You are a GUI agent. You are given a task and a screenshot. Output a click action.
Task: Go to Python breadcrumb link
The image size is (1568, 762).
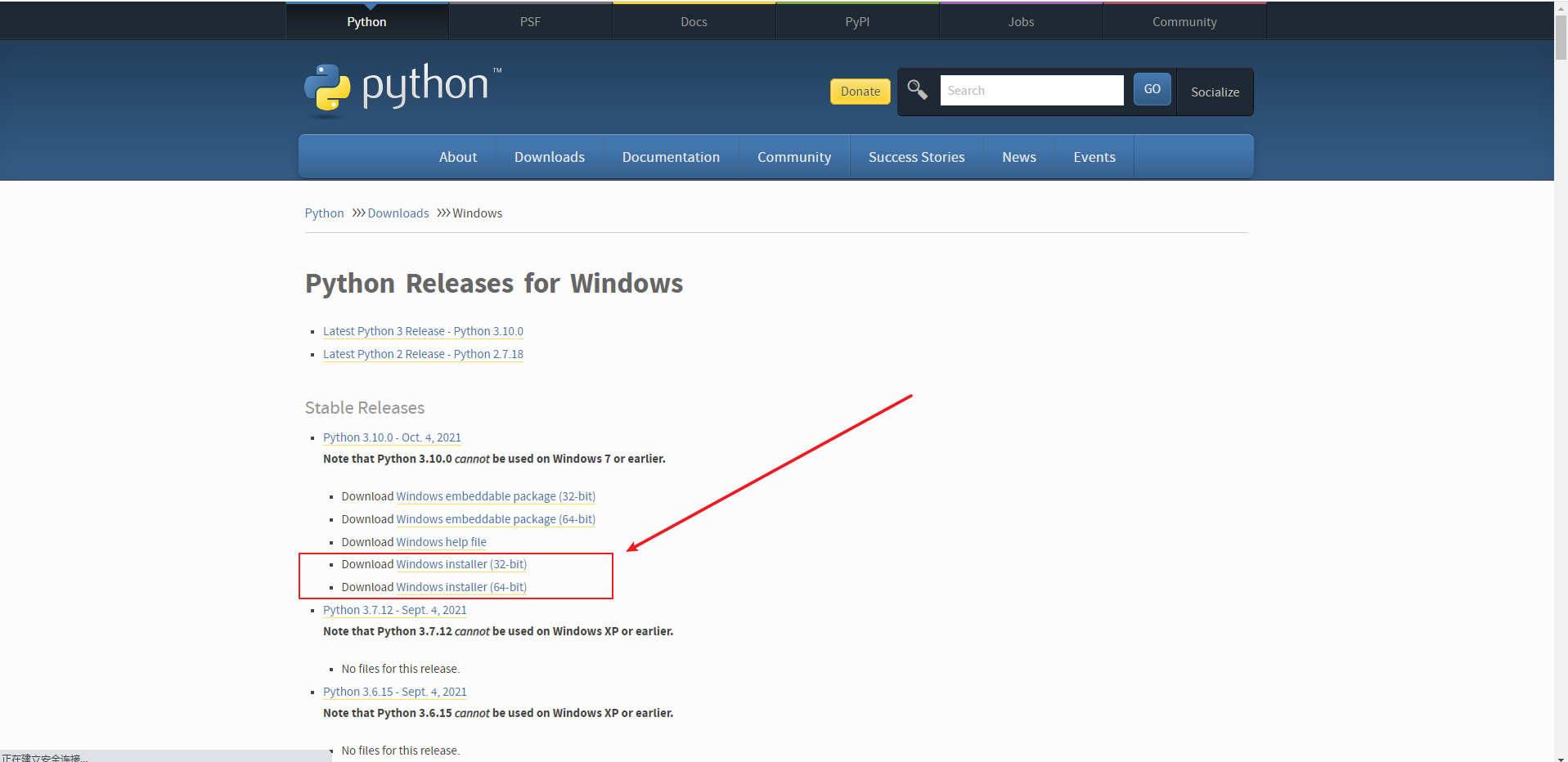pos(324,213)
